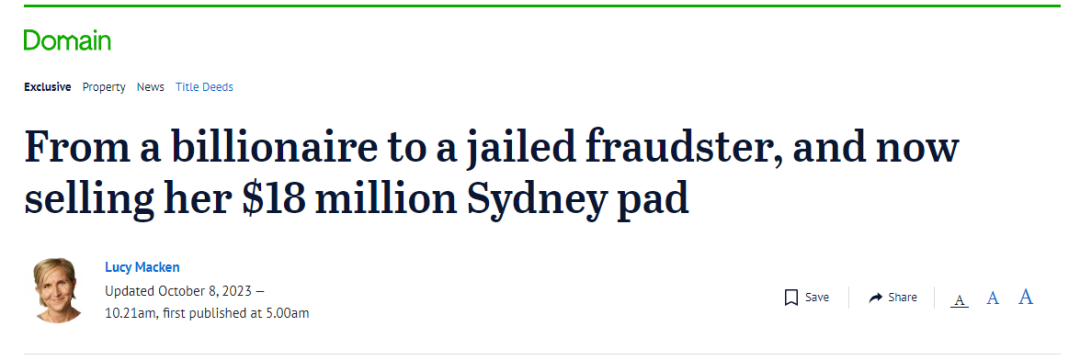Click the Share label text
Screen dimensions: 1080x360
[902, 297]
